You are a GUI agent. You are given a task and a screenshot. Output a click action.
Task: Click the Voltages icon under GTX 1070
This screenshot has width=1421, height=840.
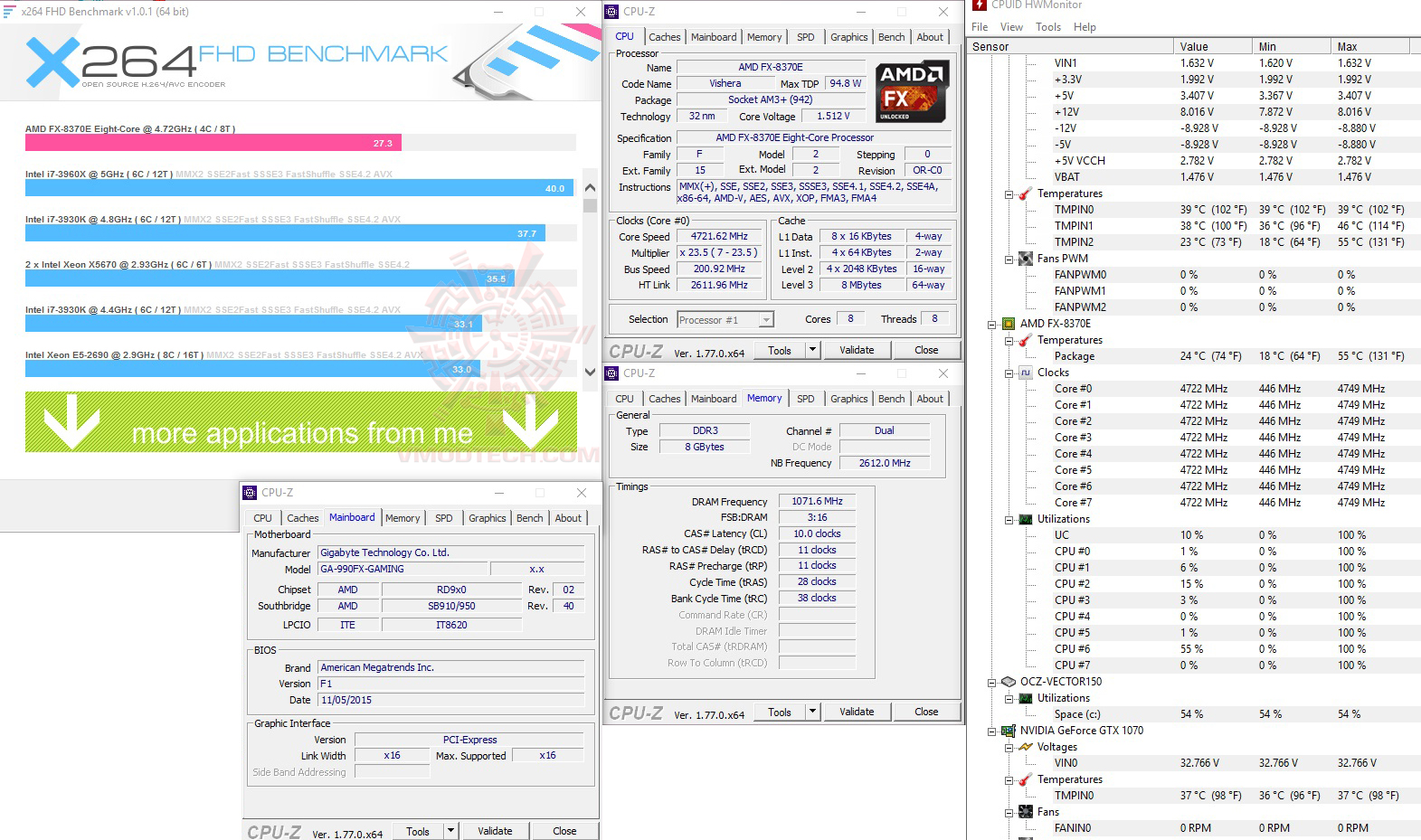(x=1026, y=747)
